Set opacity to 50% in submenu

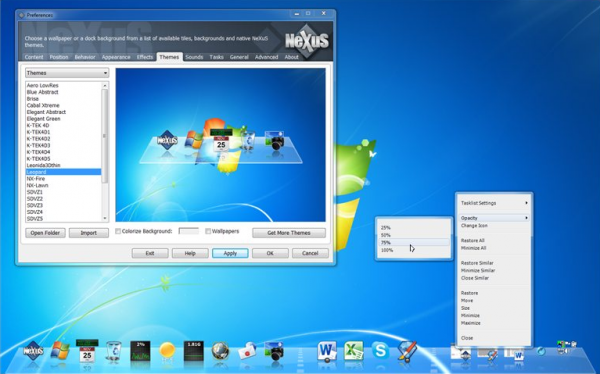413,235
